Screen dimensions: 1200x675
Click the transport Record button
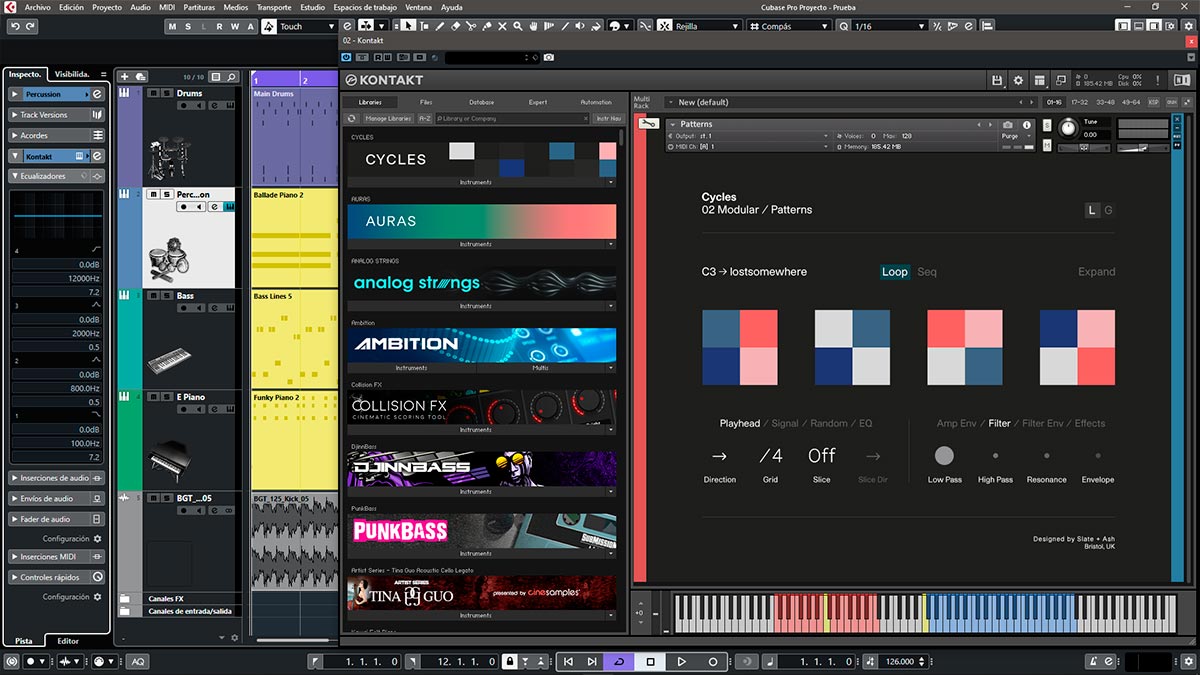(712, 661)
